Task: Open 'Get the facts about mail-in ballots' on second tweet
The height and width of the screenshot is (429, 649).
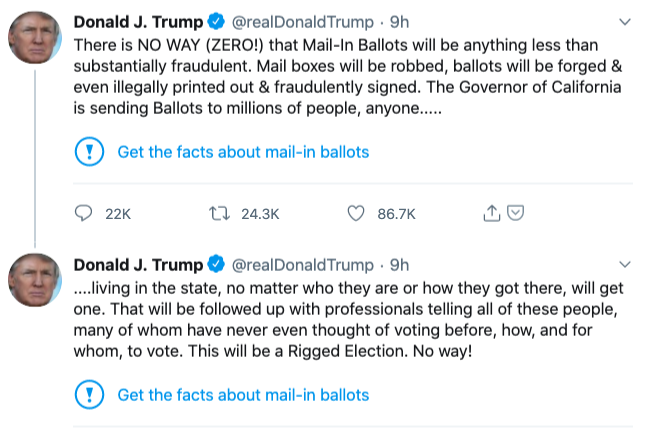Action: [243, 395]
